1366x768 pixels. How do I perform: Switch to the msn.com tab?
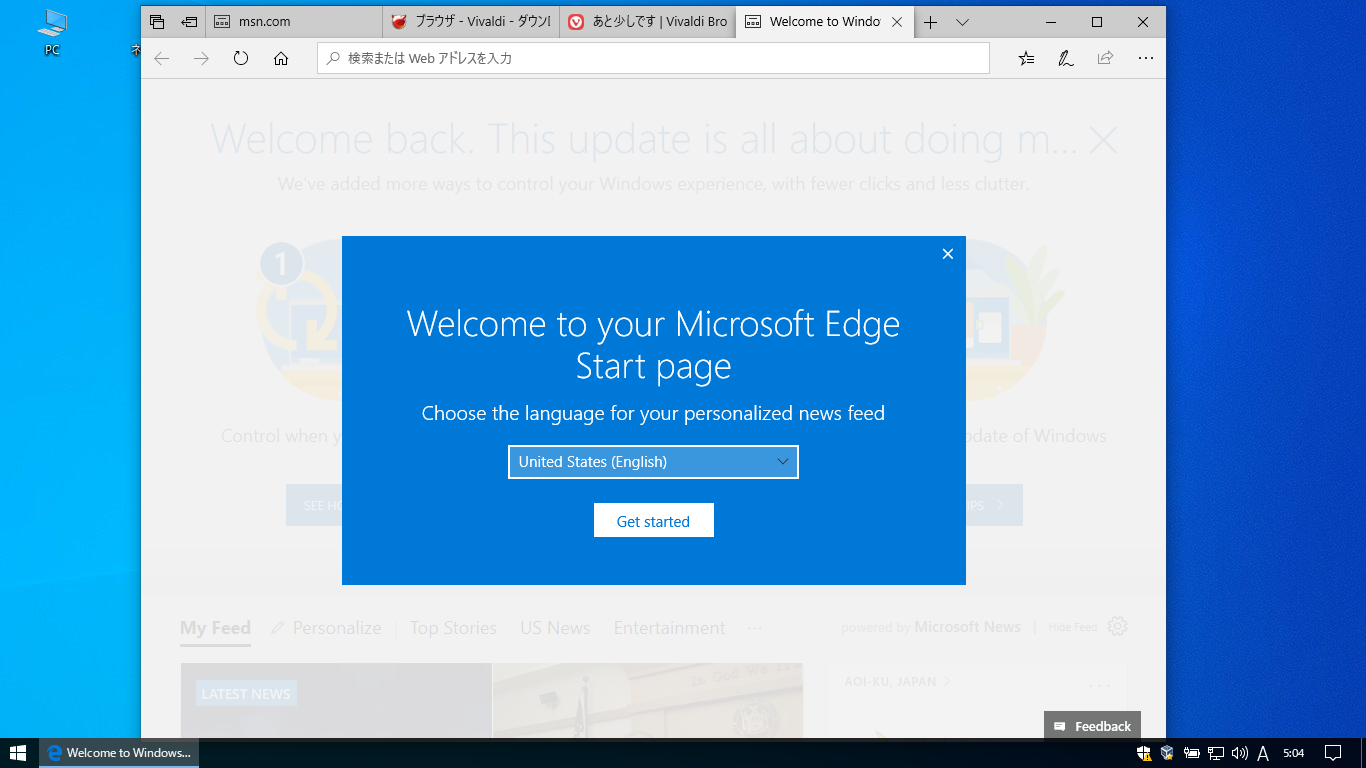pyautogui.click(x=295, y=22)
